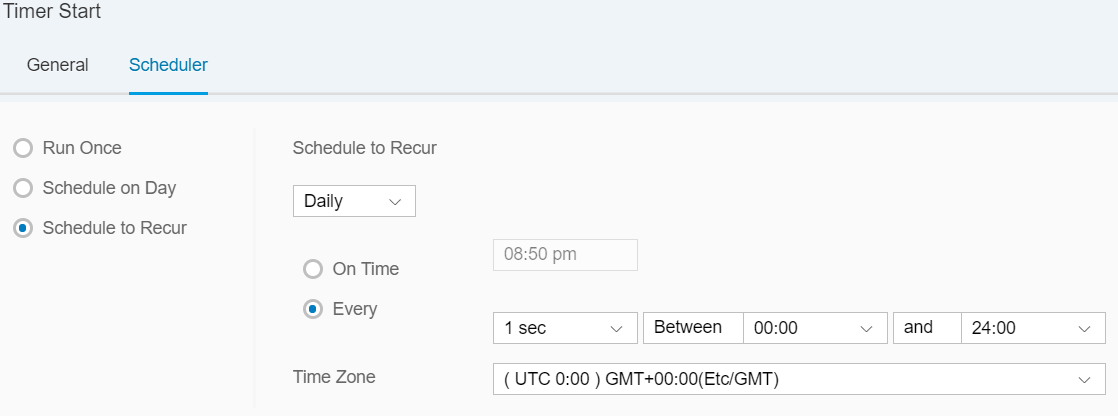Select the Every interval radio button
Screen dimensions: 1118x416
313,309
